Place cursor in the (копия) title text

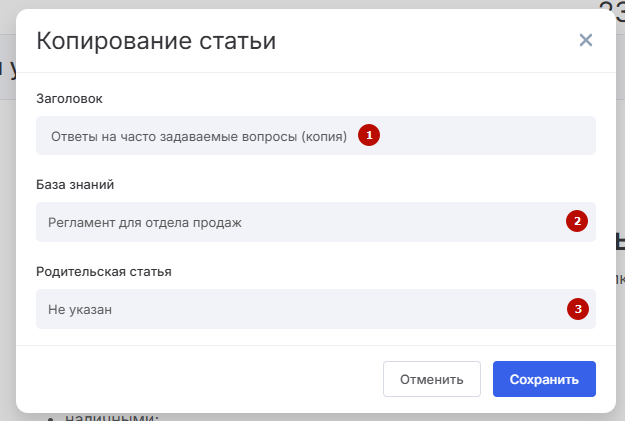click(323, 136)
